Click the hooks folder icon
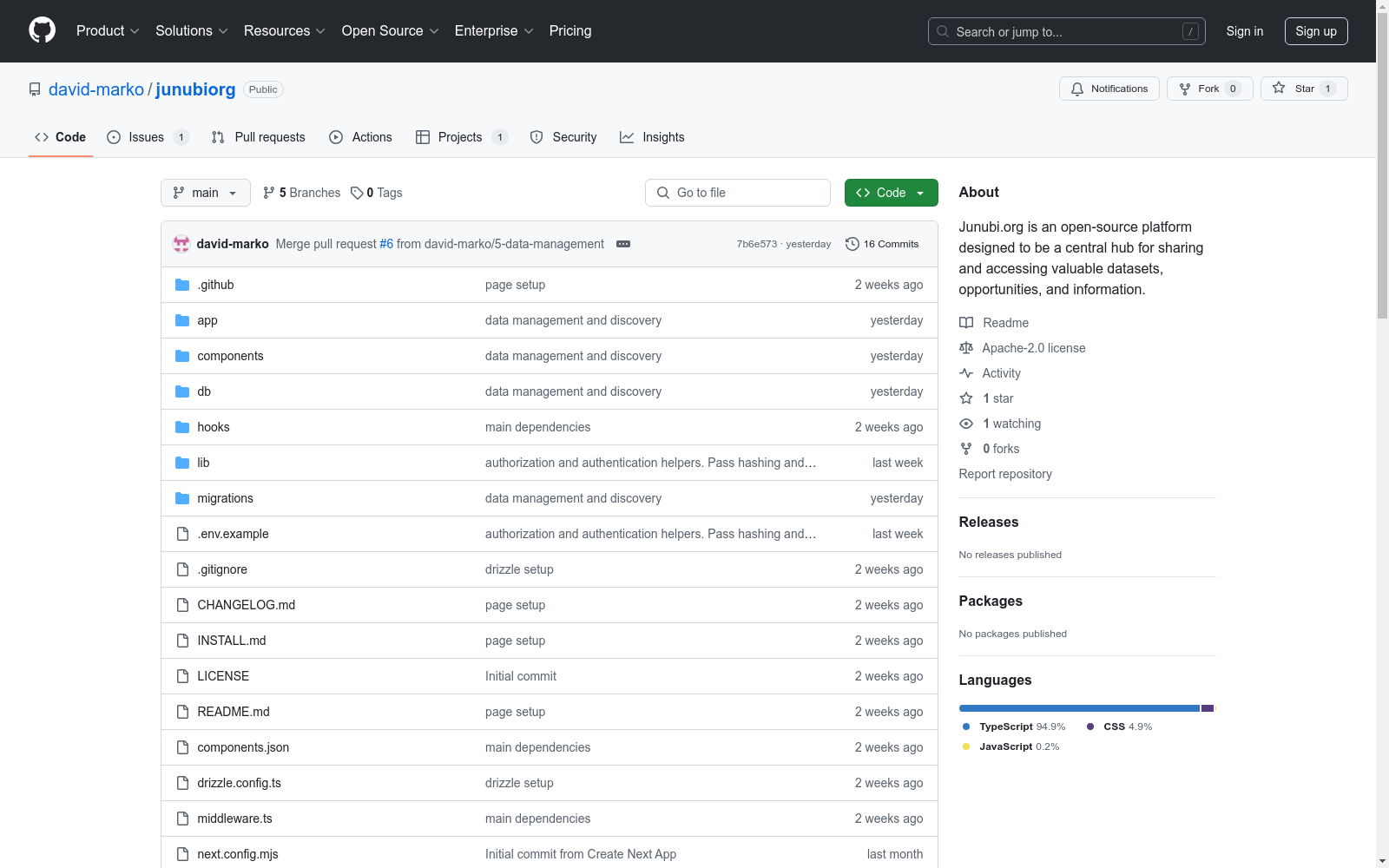Screen dimensions: 1389x868 [x=182, y=427]
